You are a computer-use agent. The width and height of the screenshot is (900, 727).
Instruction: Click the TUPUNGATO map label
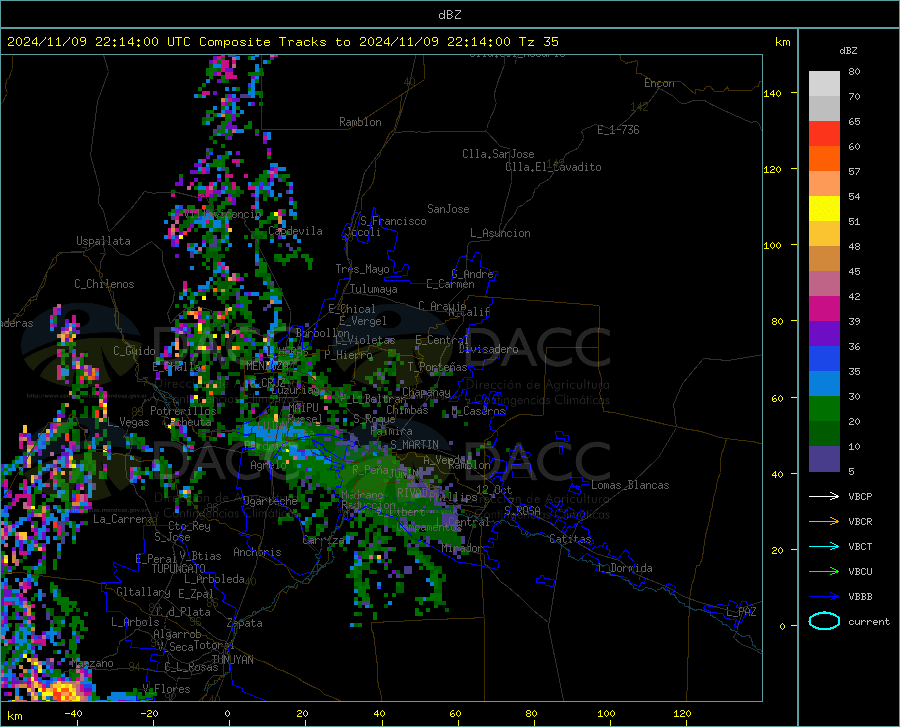click(179, 569)
